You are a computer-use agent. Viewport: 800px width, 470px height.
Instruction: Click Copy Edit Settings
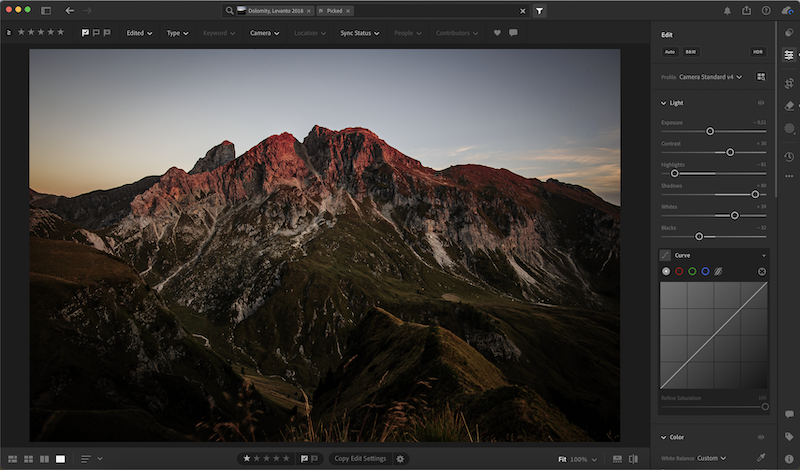pos(360,459)
